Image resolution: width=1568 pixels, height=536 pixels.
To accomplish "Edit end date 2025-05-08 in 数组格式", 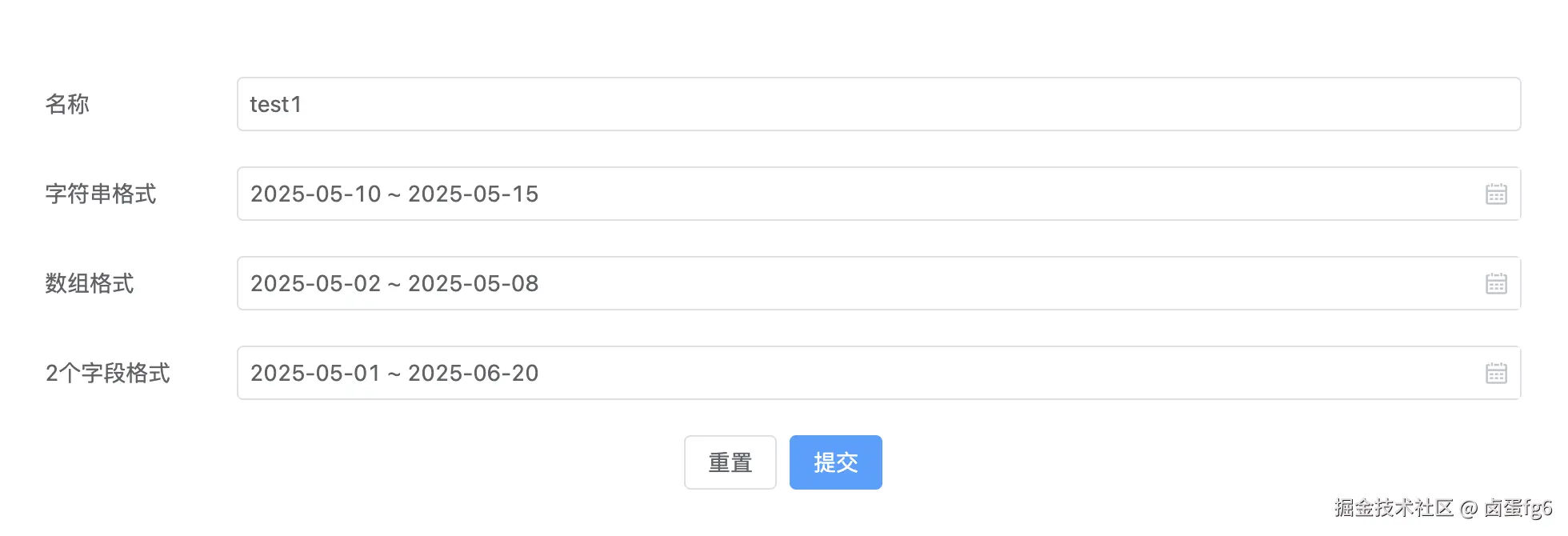I will [473, 283].
